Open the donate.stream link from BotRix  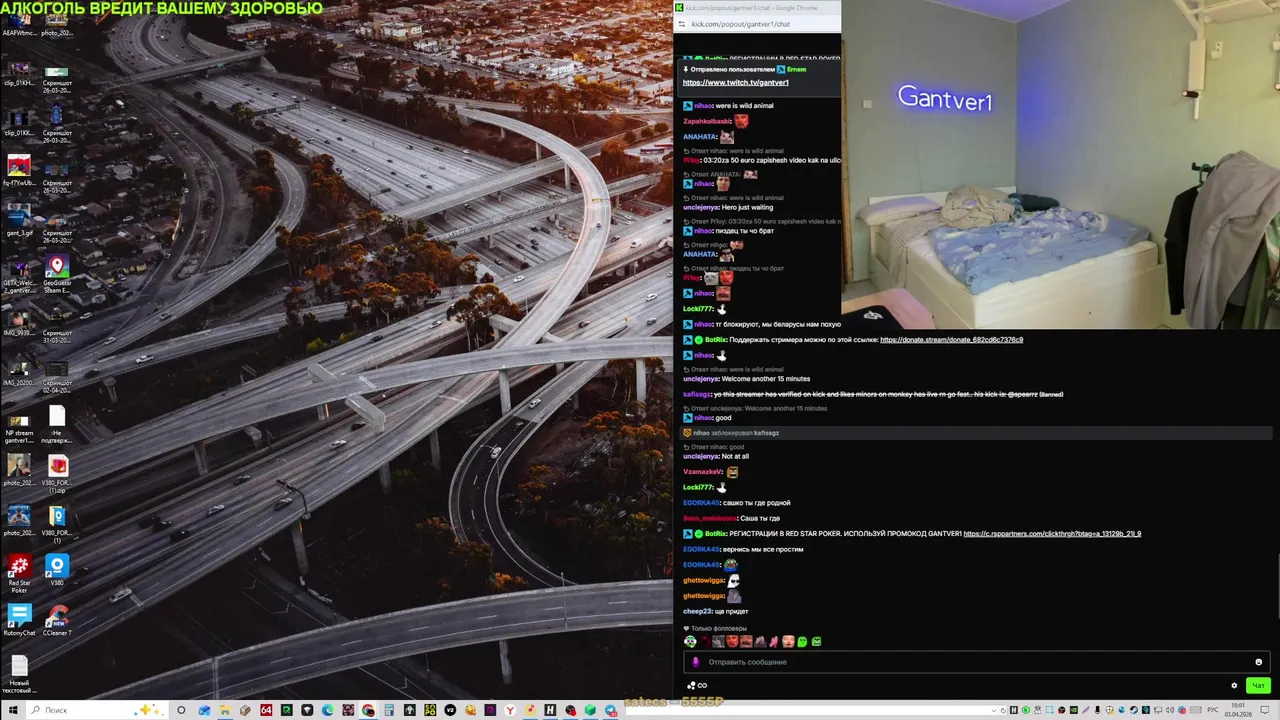point(951,340)
